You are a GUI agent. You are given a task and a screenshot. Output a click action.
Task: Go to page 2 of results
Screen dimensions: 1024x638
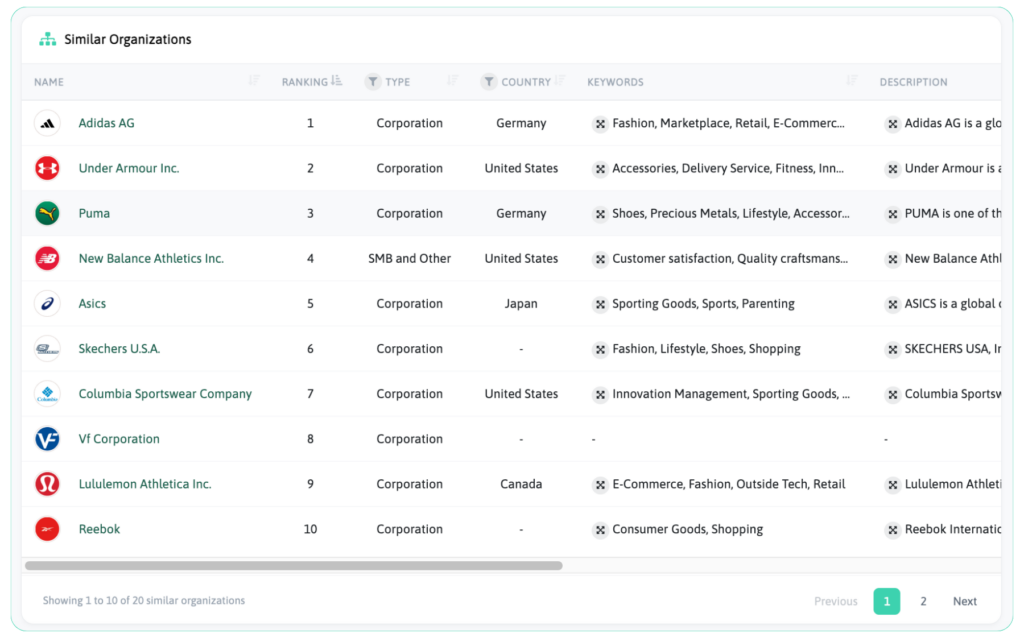coord(923,601)
